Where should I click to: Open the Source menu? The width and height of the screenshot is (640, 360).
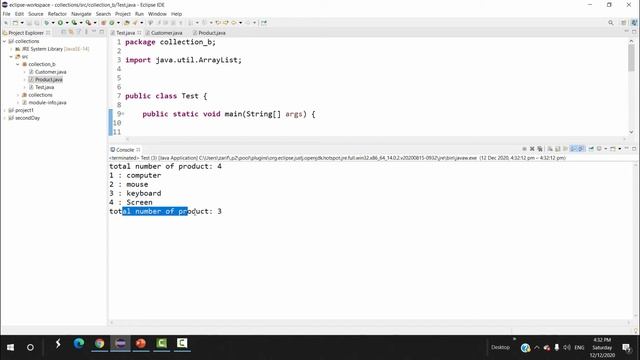pos(36,14)
